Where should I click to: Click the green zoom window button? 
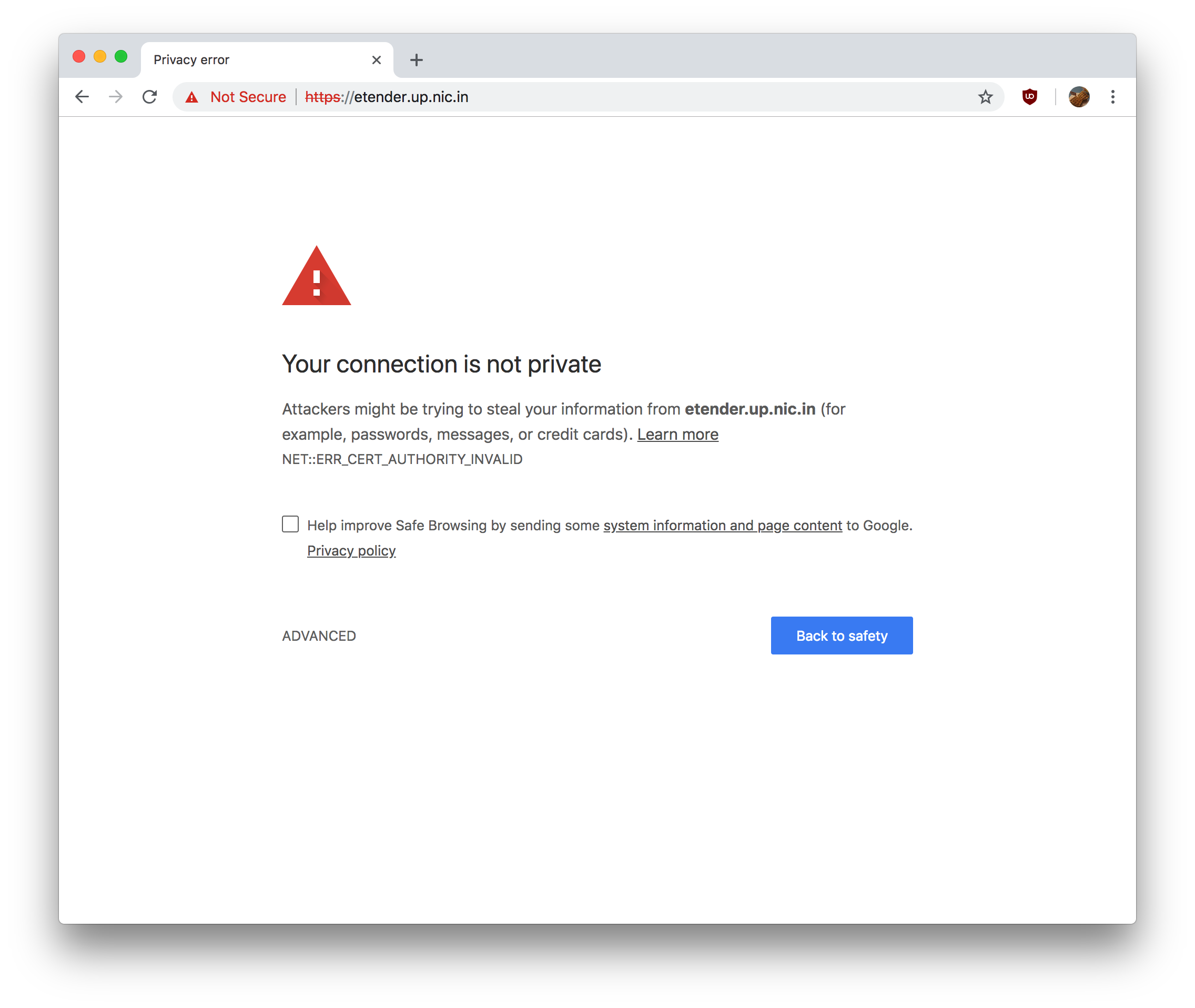(121, 57)
